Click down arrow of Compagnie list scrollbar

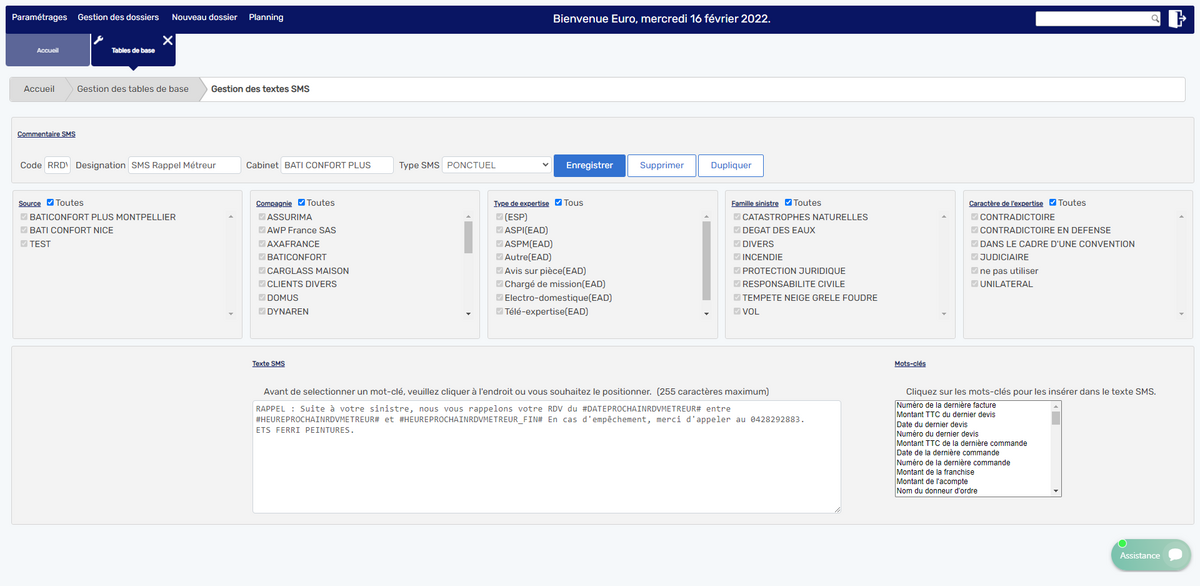pyautogui.click(x=468, y=314)
